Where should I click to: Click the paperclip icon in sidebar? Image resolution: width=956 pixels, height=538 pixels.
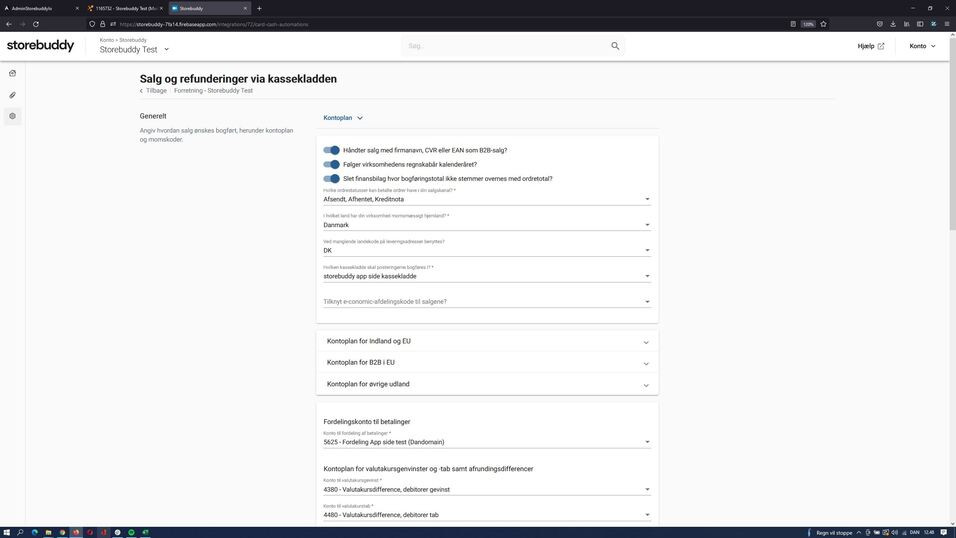12,95
